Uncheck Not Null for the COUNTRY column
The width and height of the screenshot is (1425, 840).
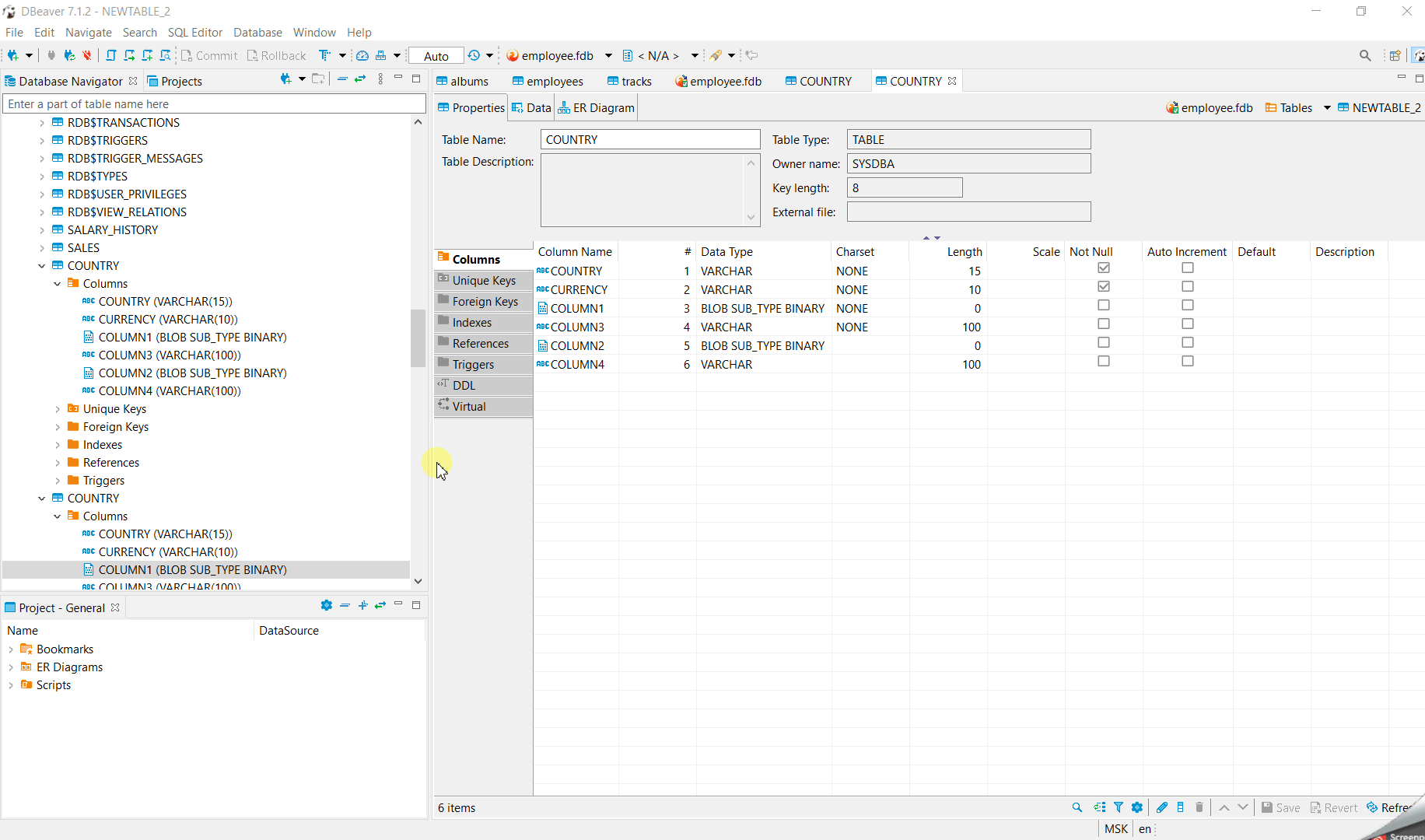[x=1104, y=268]
